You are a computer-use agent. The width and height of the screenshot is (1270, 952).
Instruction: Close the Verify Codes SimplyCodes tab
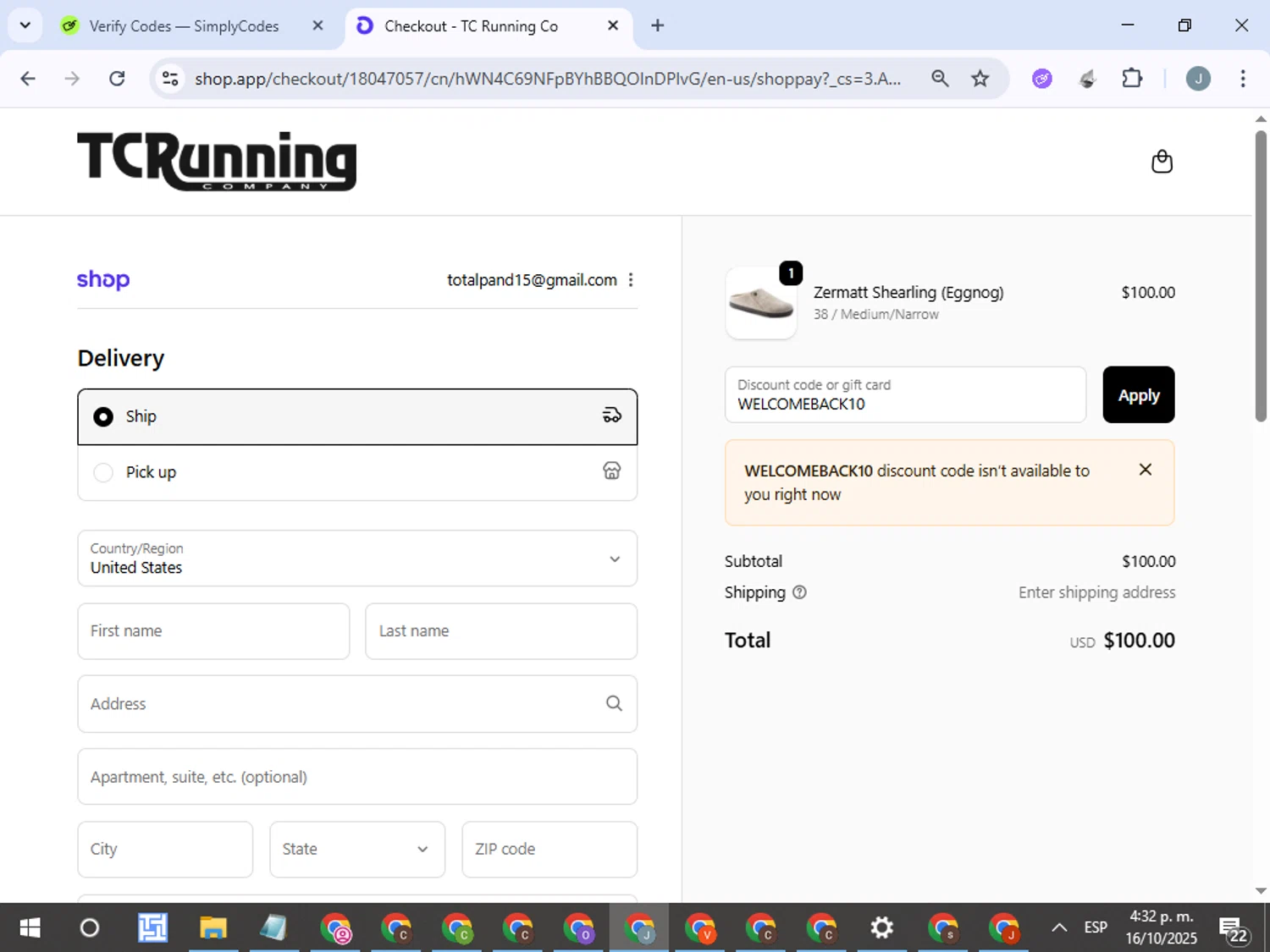click(317, 25)
